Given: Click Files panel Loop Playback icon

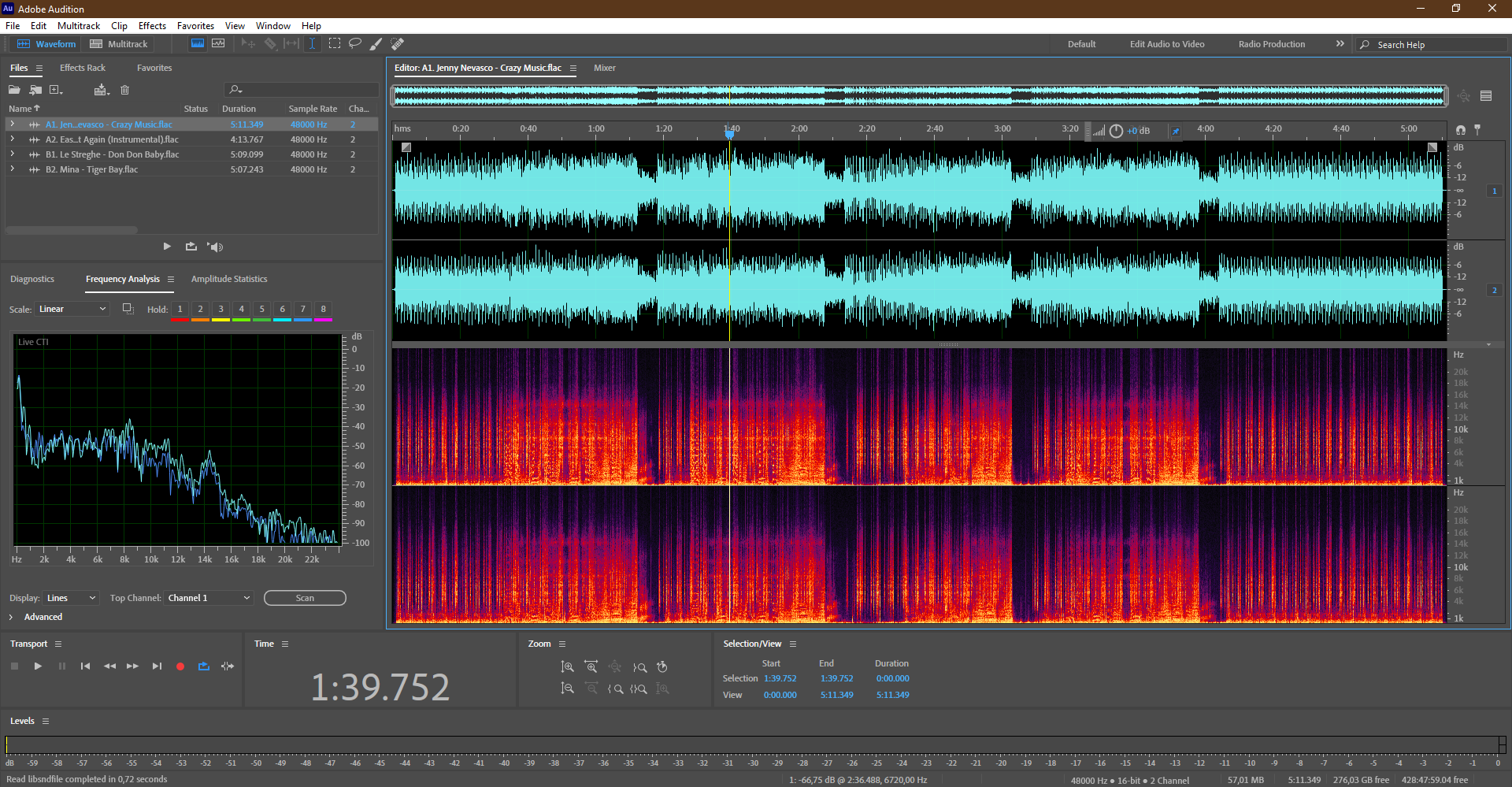Looking at the screenshot, I should (191, 247).
